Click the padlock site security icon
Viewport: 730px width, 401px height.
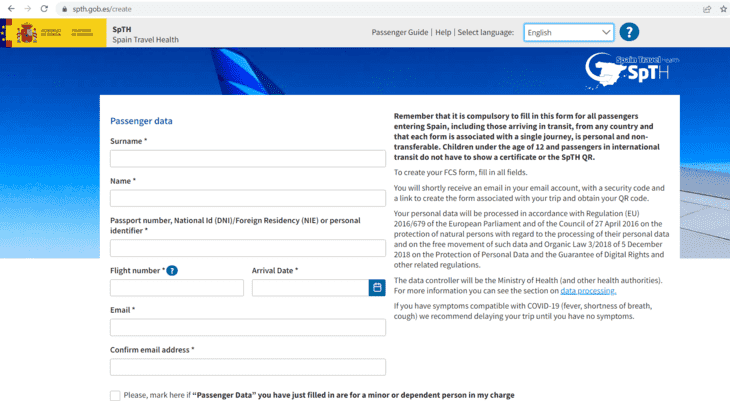tap(65, 9)
